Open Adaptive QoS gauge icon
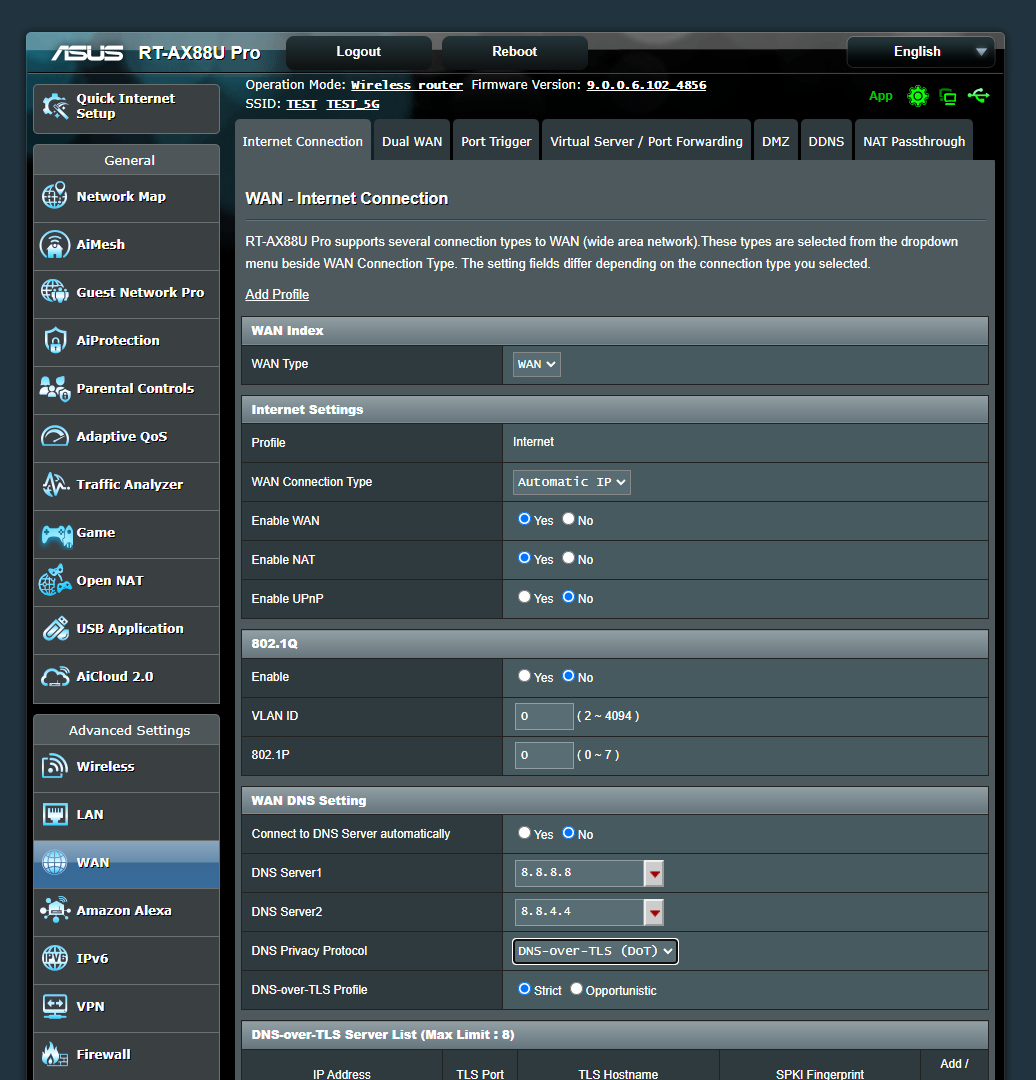The width and height of the screenshot is (1036, 1080). point(55,437)
